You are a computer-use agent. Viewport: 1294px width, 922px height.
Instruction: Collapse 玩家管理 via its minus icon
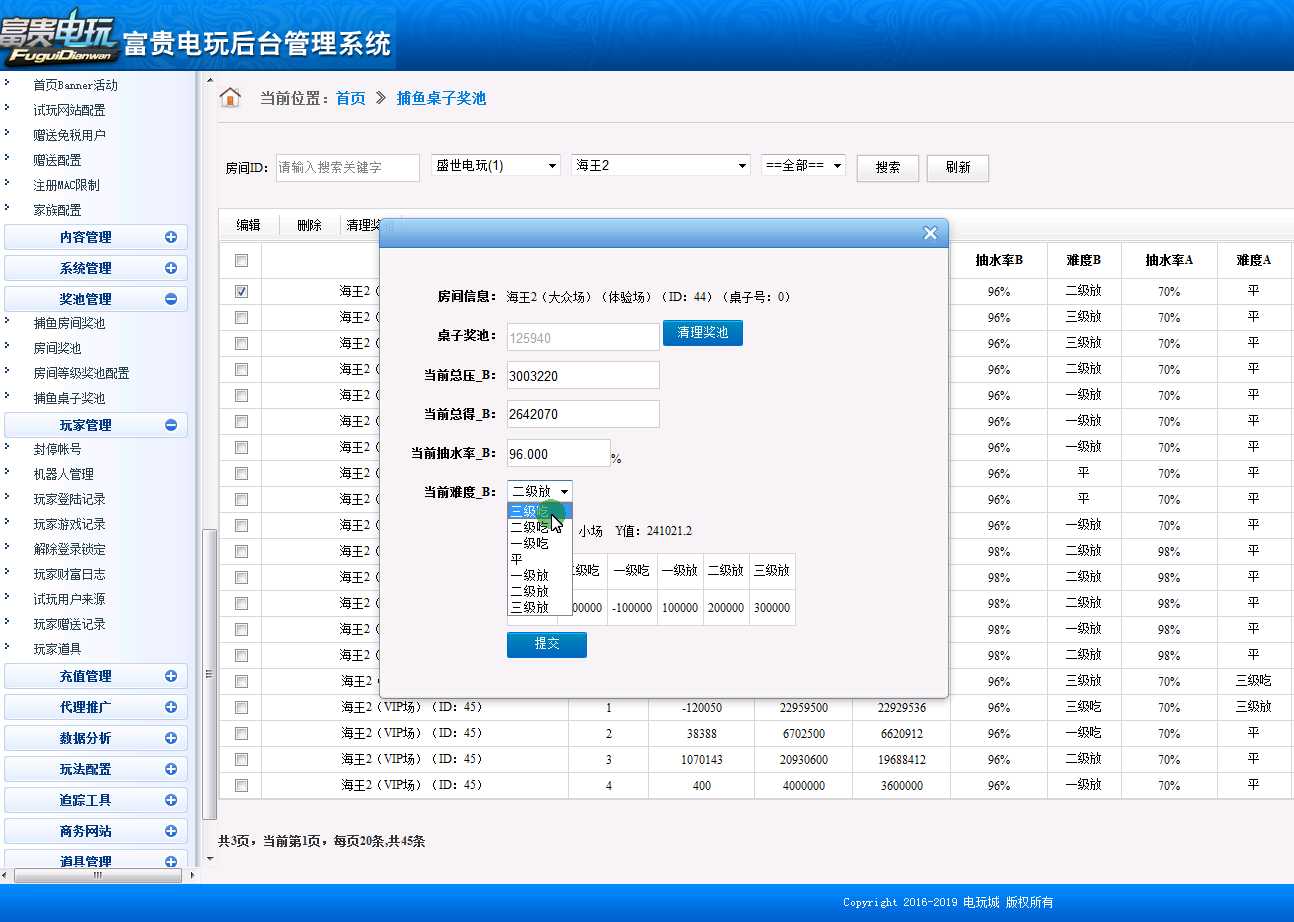171,425
